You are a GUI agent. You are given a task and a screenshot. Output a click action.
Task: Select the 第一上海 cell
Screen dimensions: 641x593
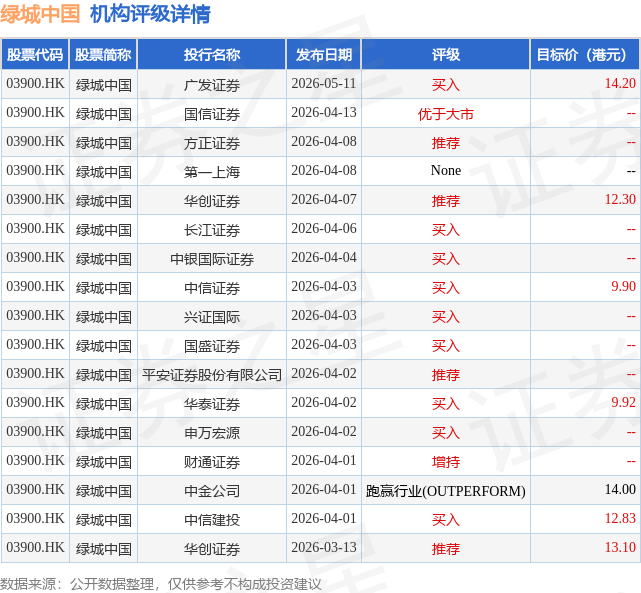(212, 172)
